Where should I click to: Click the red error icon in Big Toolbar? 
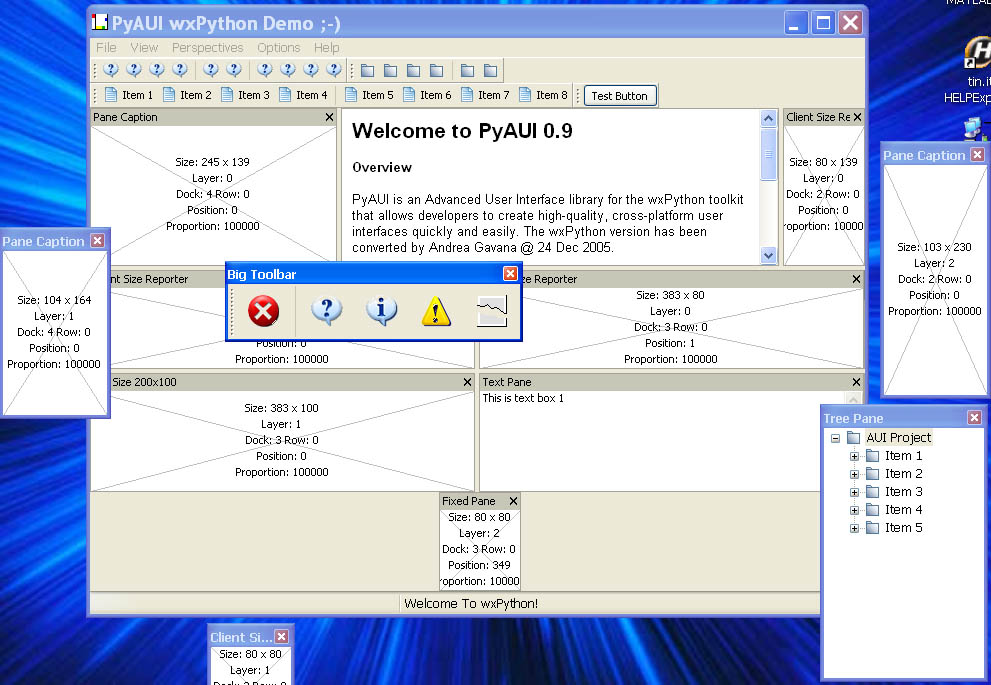click(x=263, y=311)
